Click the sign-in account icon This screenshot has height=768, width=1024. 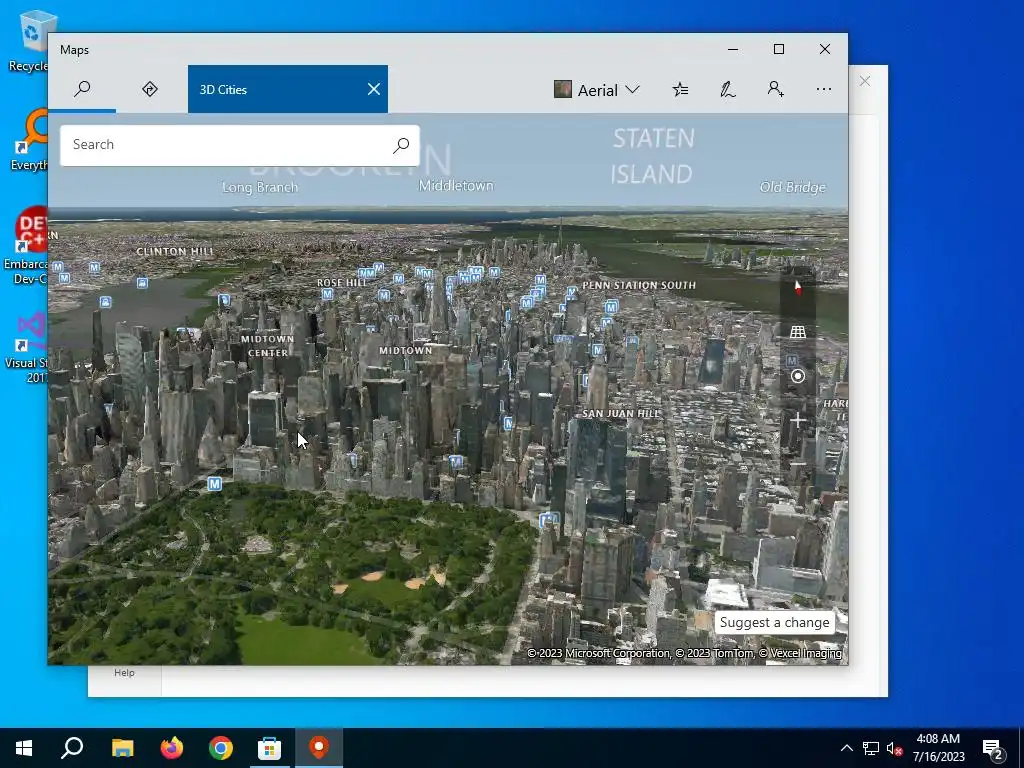click(775, 89)
